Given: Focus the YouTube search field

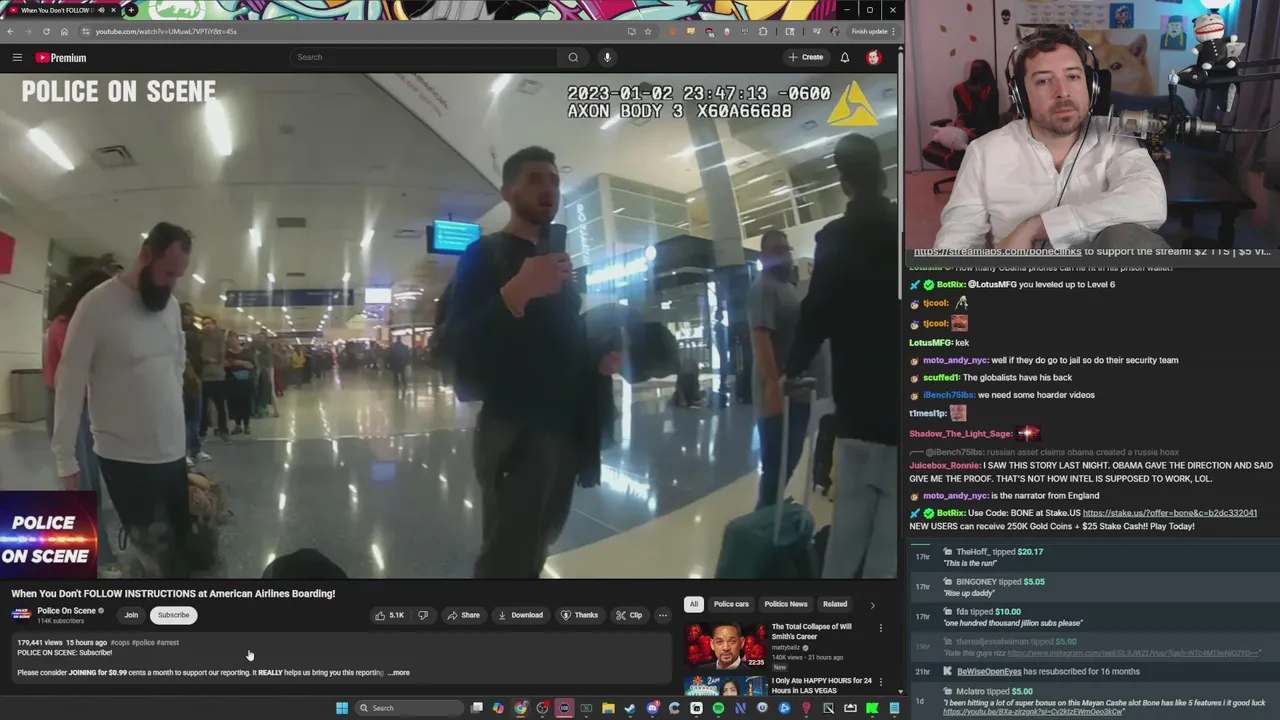Looking at the screenshot, I should click(424, 57).
